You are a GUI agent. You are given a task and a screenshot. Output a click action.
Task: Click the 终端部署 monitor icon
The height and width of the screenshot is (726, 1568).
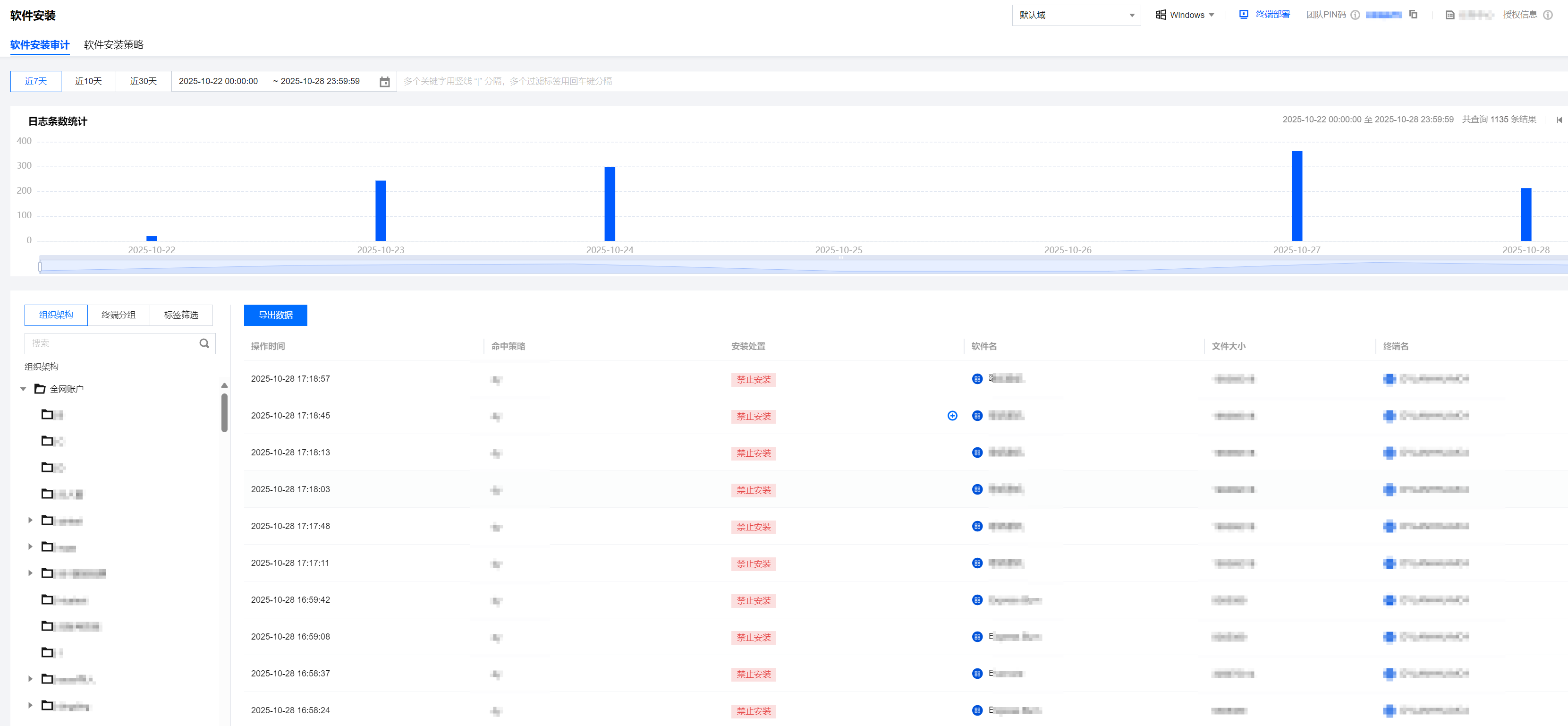coord(1244,15)
